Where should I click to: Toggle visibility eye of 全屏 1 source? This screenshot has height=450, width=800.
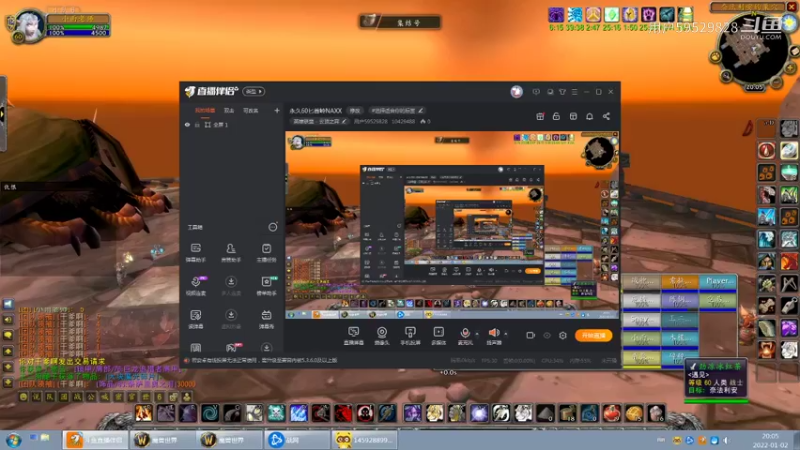point(187,125)
